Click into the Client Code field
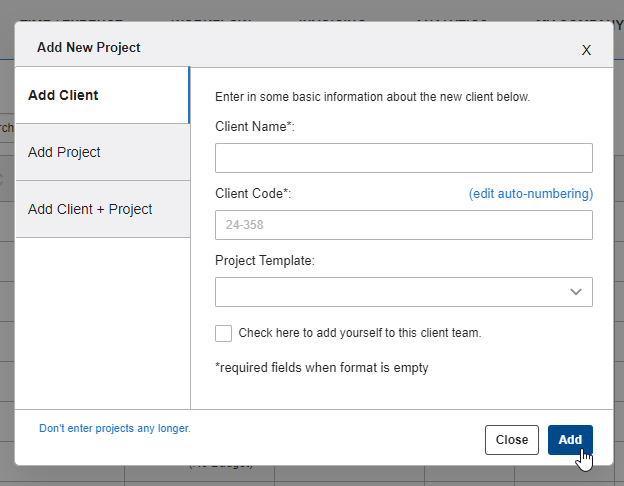Viewport: 624px width, 486px height. [x=403, y=225]
